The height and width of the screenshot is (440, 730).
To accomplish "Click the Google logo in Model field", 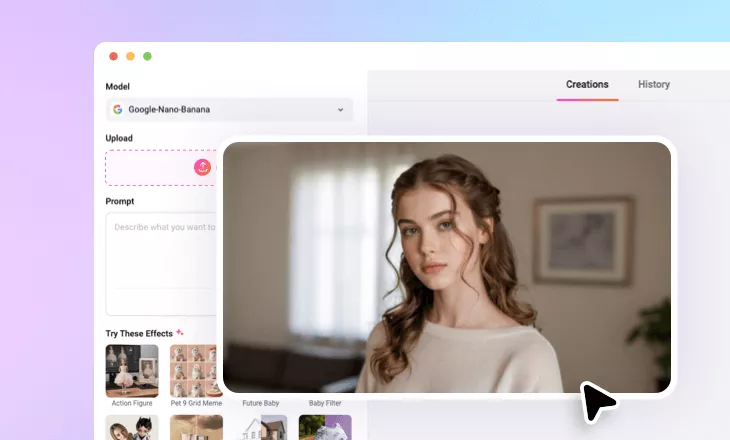I will click(117, 110).
